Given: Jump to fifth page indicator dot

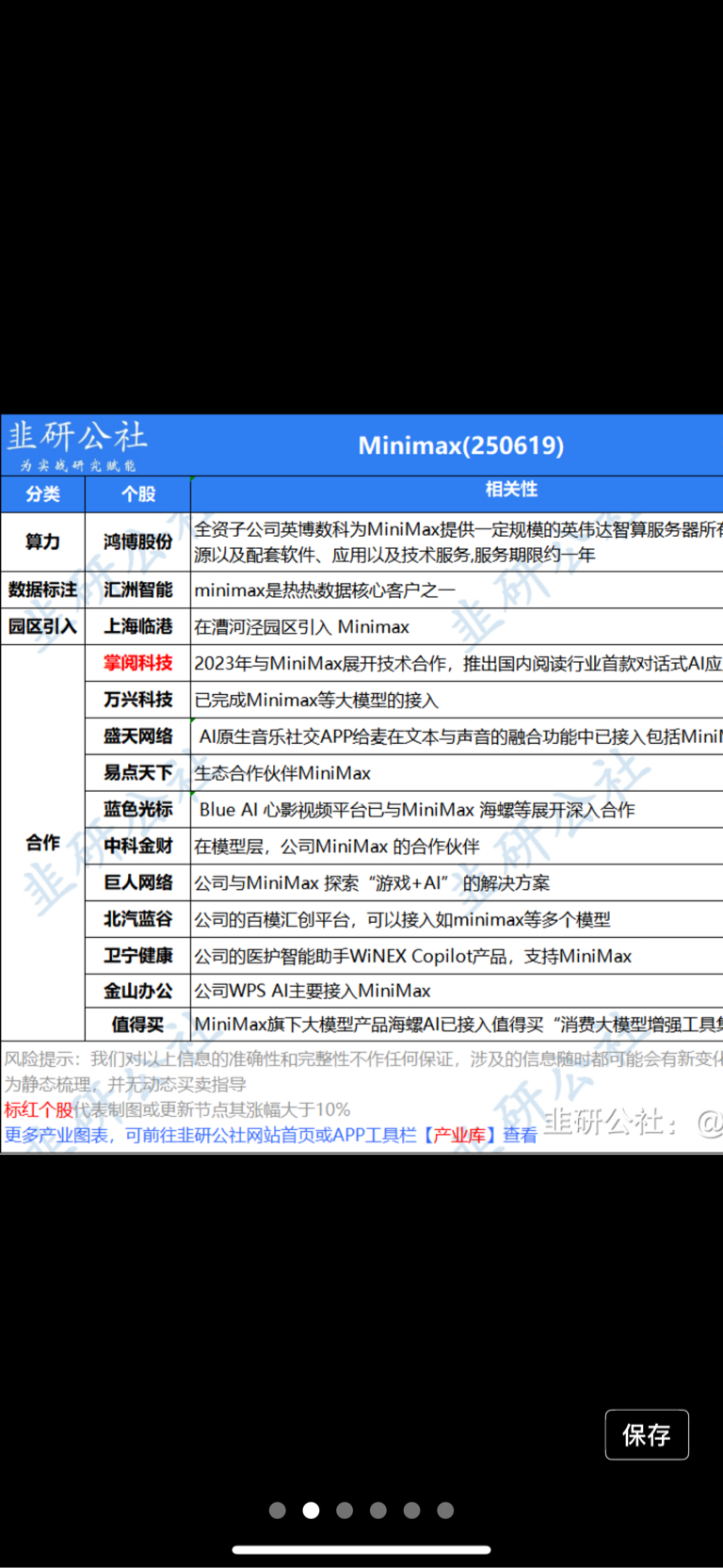Looking at the screenshot, I should 411,1511.
